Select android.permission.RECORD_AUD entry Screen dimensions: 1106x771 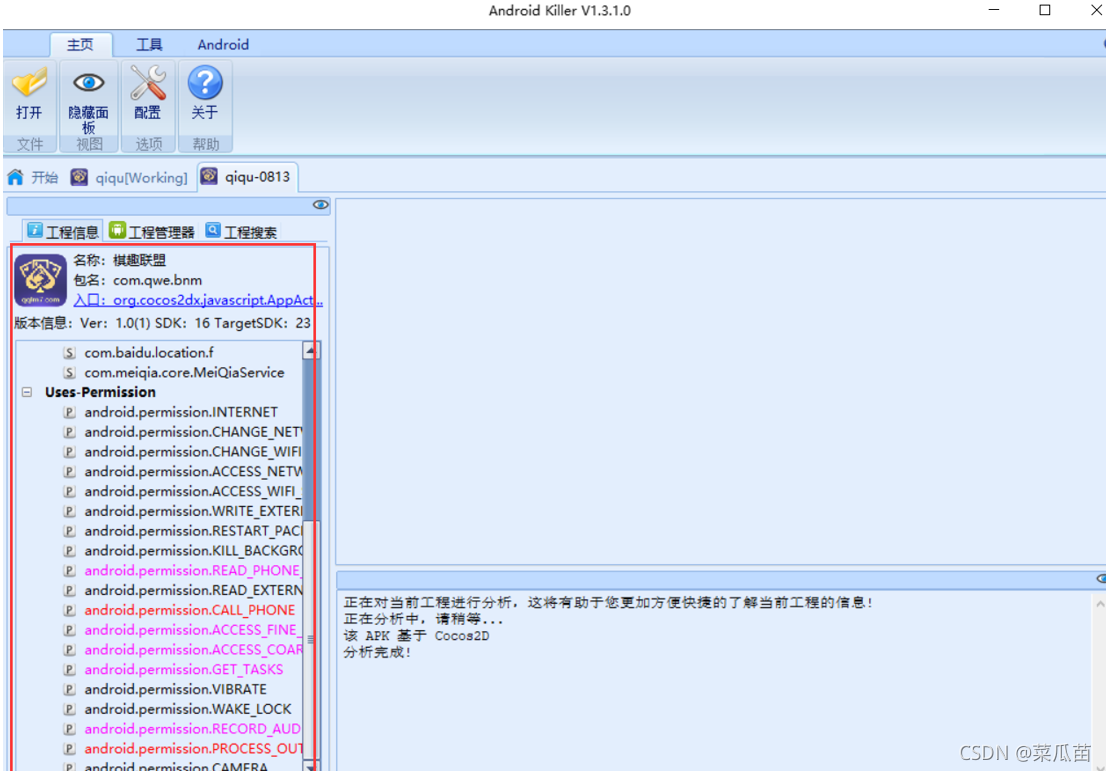pyautogui.click(x=193, y=727)
